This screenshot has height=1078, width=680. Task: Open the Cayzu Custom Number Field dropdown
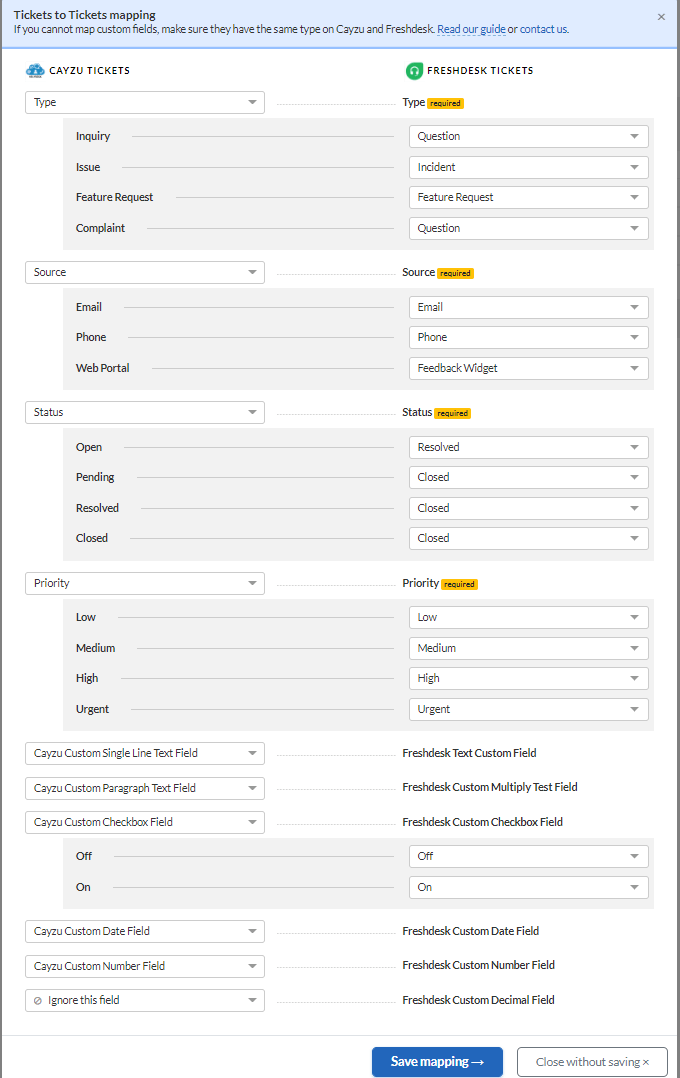[x=145, y=966]
